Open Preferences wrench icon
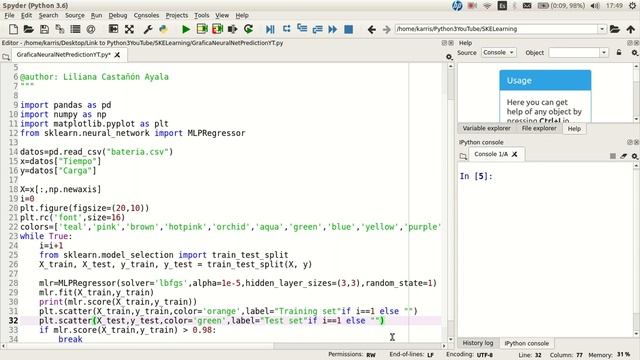 tap(148, 29)
